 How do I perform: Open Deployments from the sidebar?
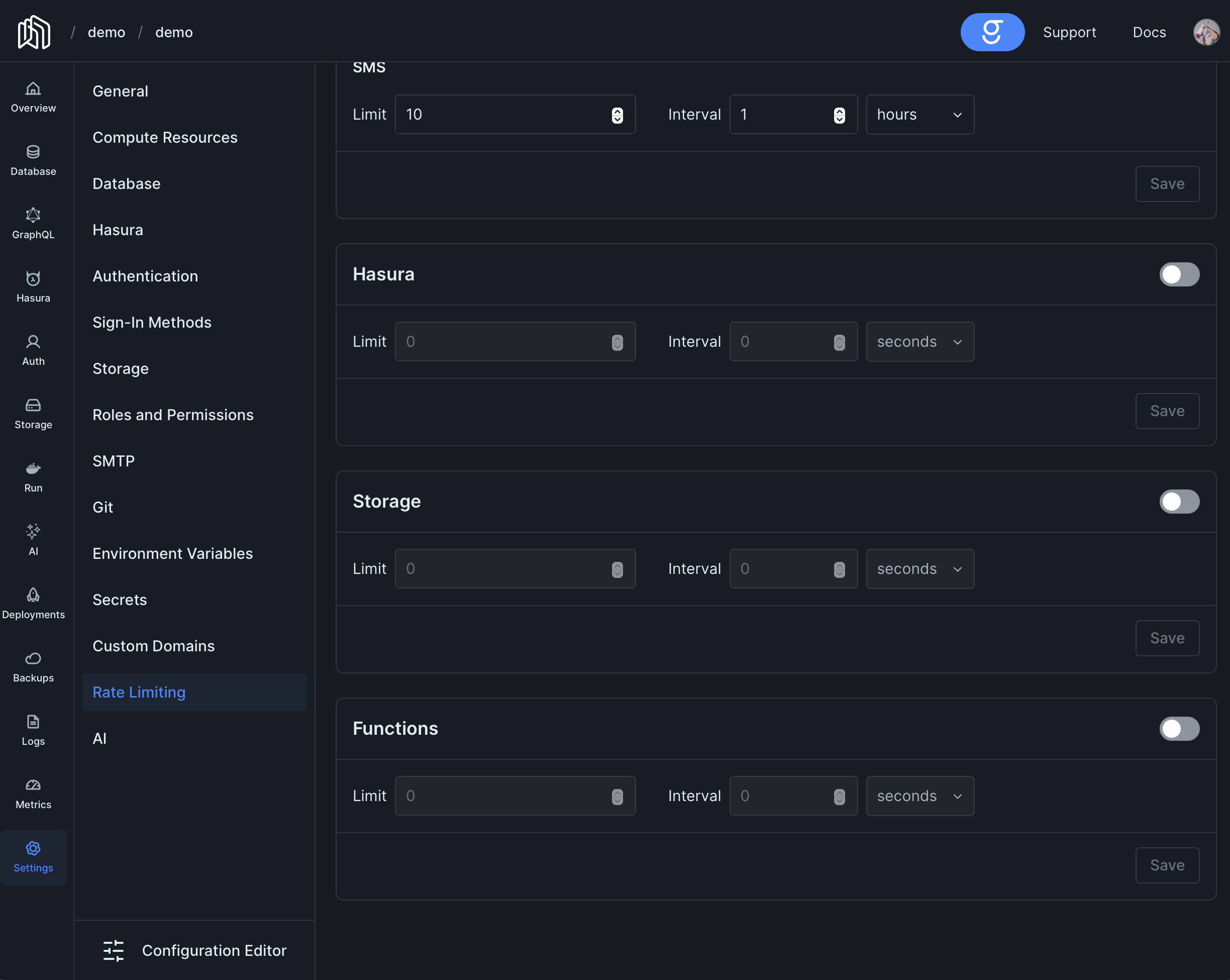tap(33, 603)
